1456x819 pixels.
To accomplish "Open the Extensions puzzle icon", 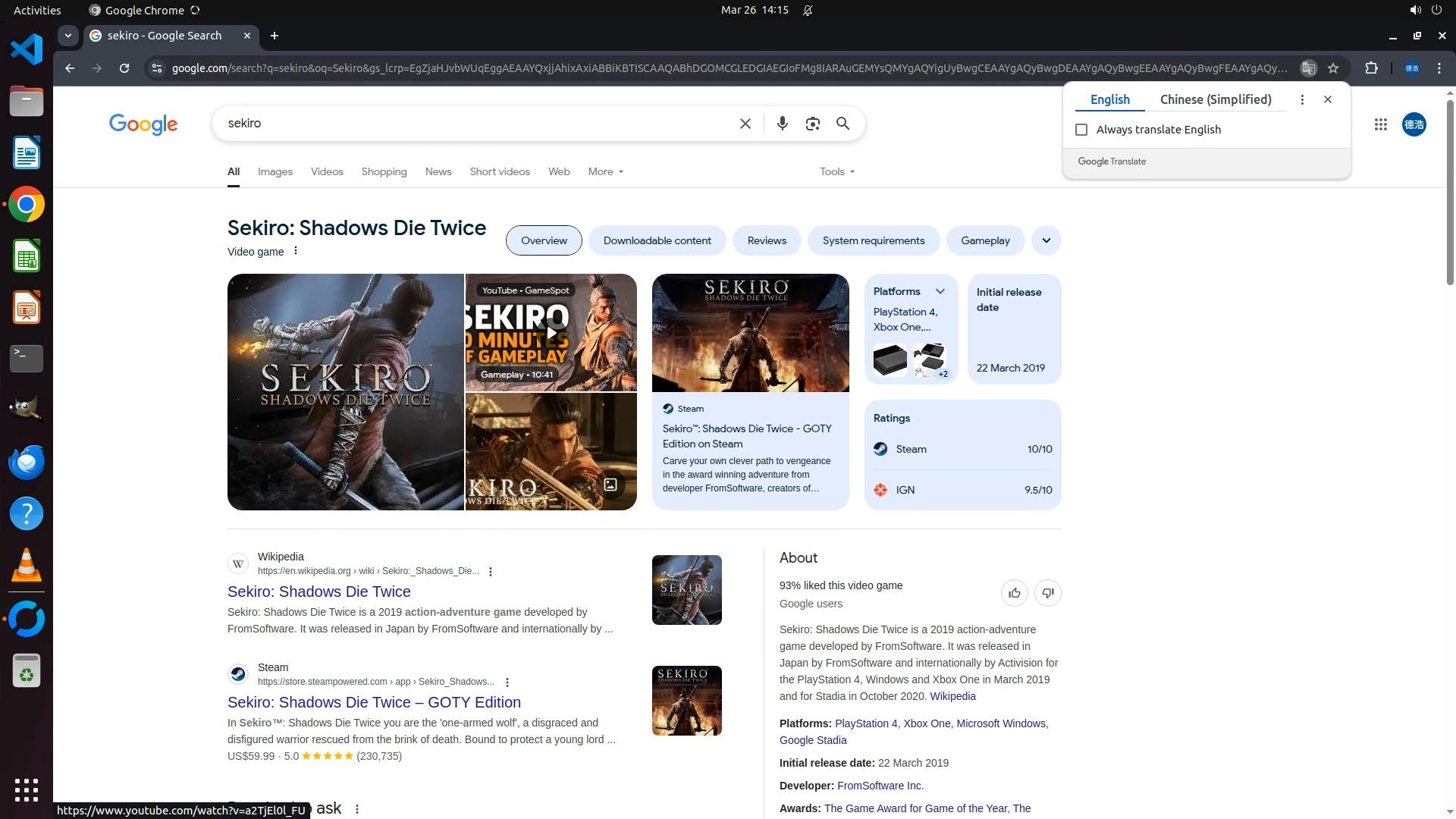I will [x=1371, y=68].
